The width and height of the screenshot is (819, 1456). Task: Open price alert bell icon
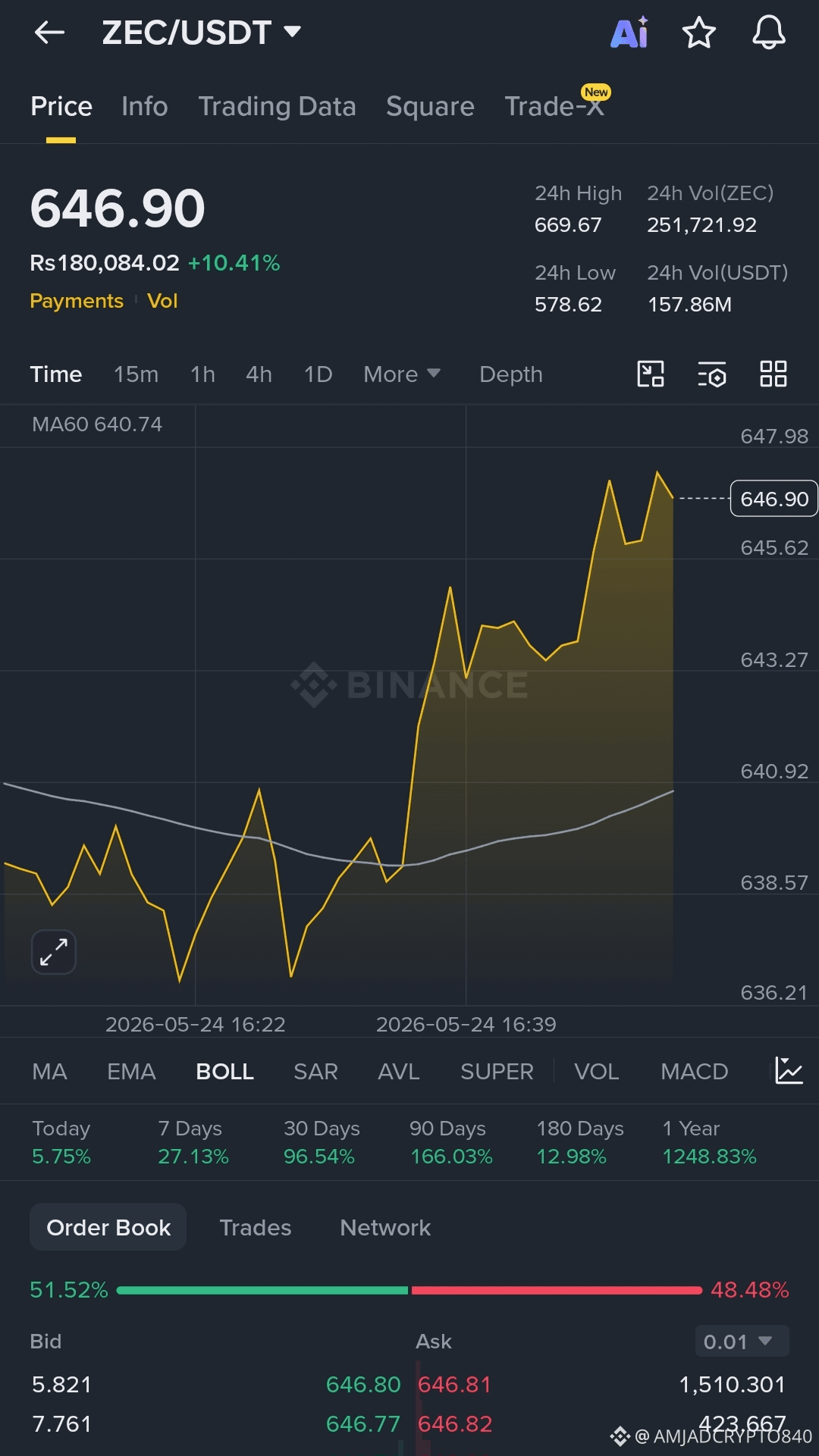tap(768, 33)
